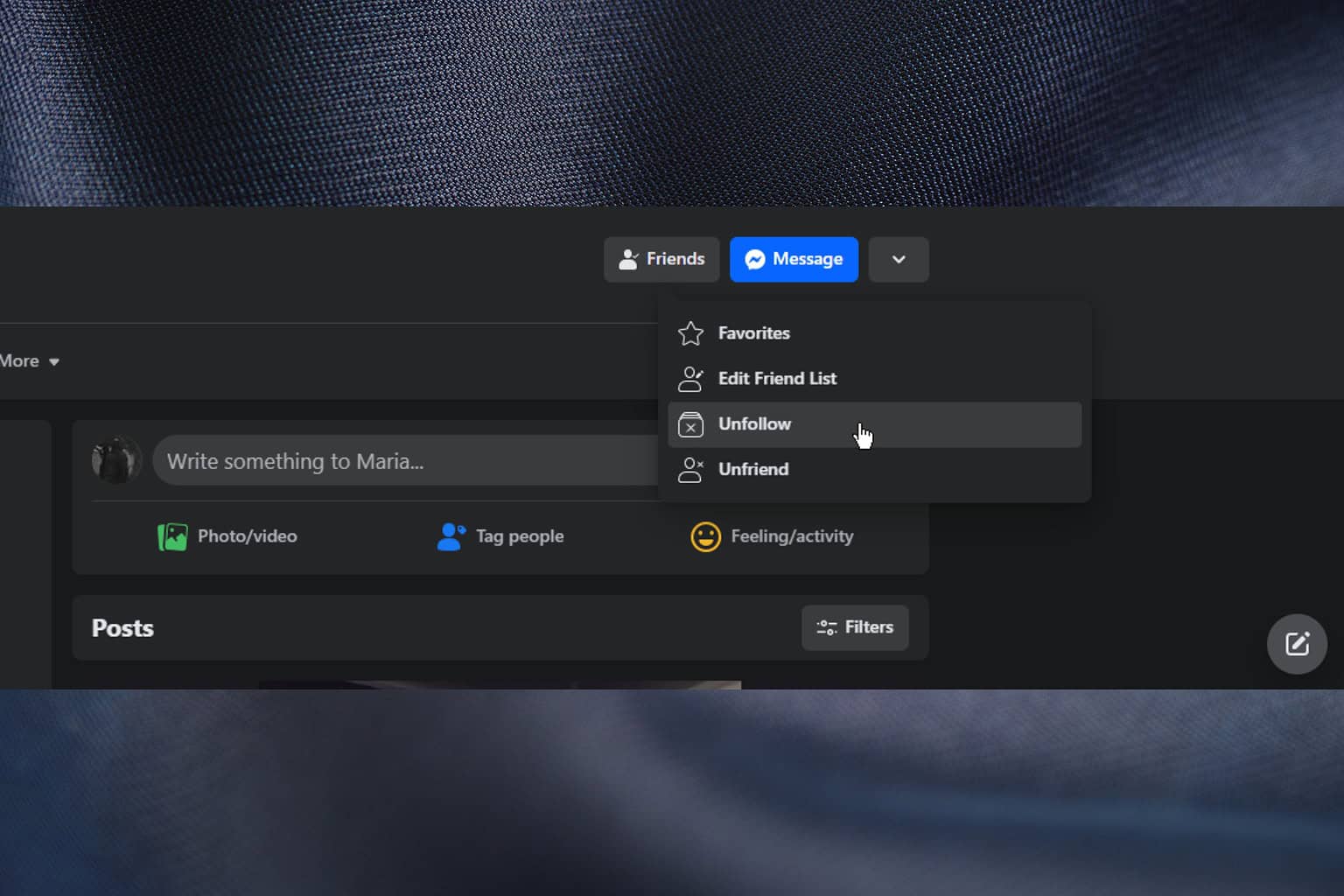Open the profile actions chevron dropdown
This screenshot has width=1344, height=896.
pyautogui.click(x=899, y=259)
